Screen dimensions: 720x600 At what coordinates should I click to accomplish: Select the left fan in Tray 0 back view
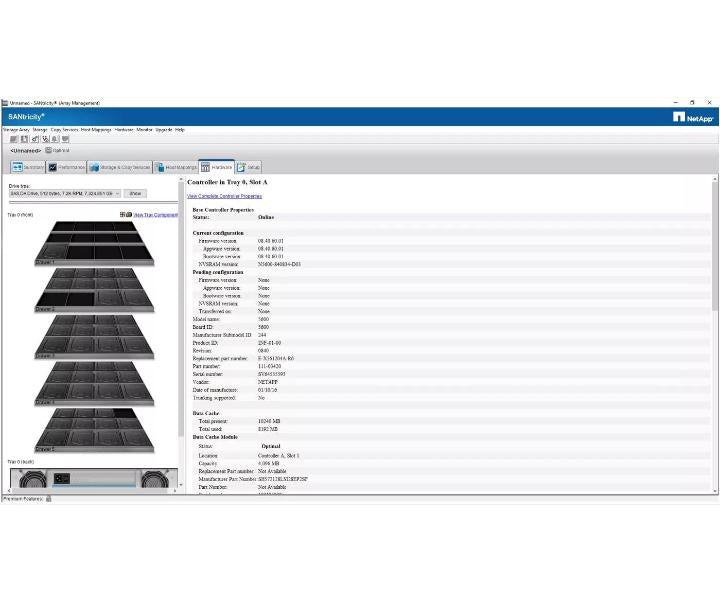point(34,479)
